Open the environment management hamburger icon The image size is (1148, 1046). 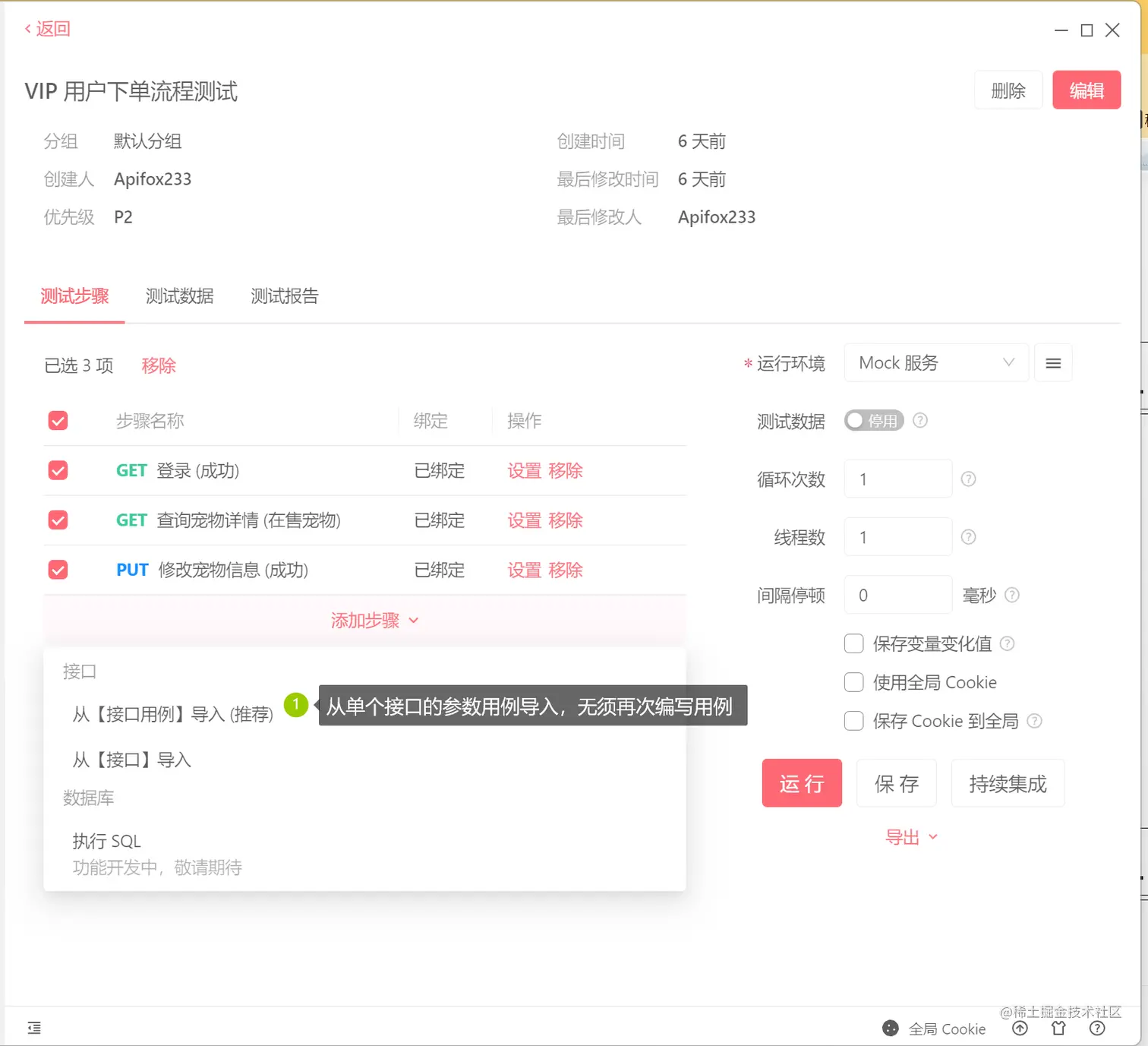coord(1053,363)
